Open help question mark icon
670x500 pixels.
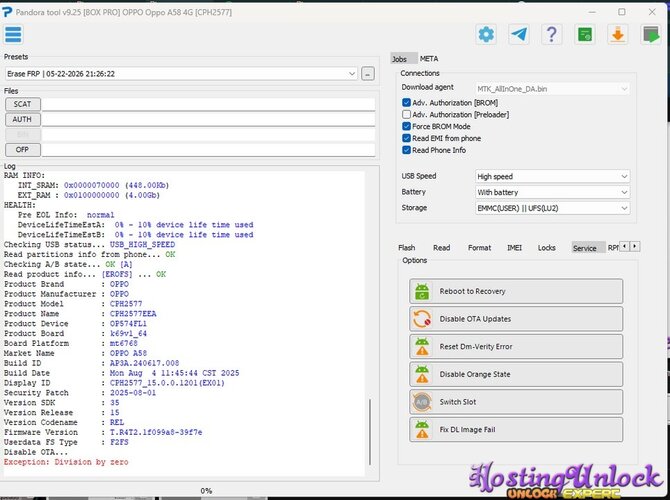coord(552,34)
